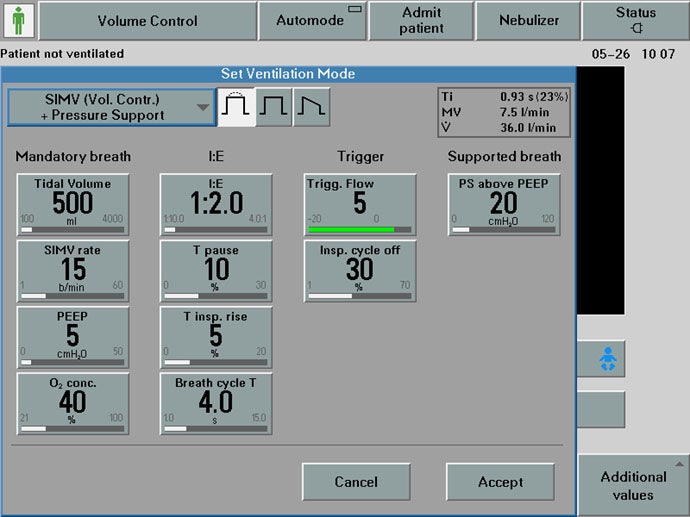Image resolution: width=690 pixels, height=517 pixels.
Task: Click the 05-26 date display
Action: (x=610, y=54)
